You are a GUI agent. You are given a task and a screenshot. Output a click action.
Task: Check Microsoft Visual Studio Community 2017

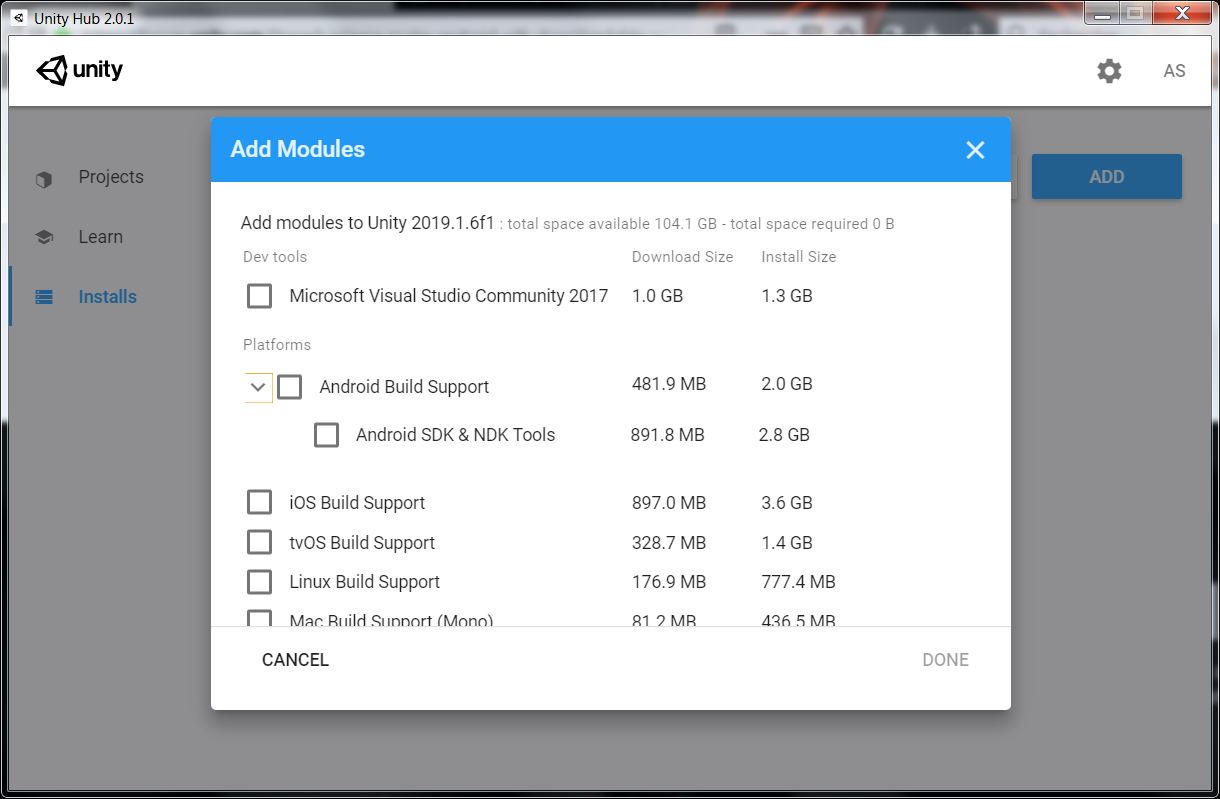259,296
